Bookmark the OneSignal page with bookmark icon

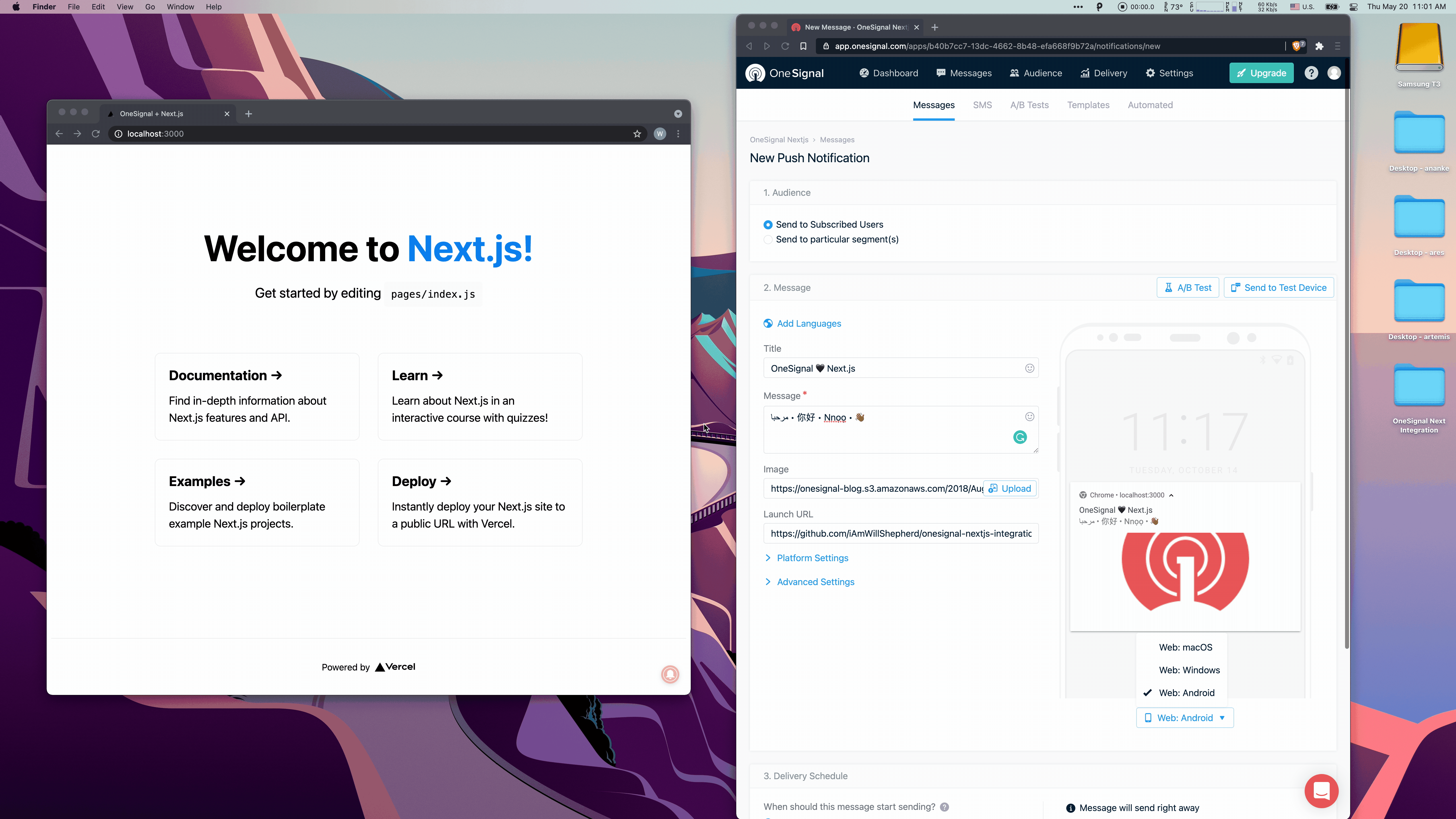pyautogui.click(x=803, y=46)
